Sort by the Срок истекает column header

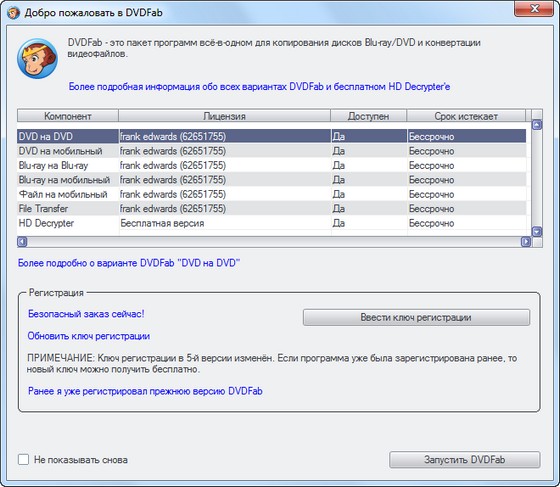coord(466,116)
